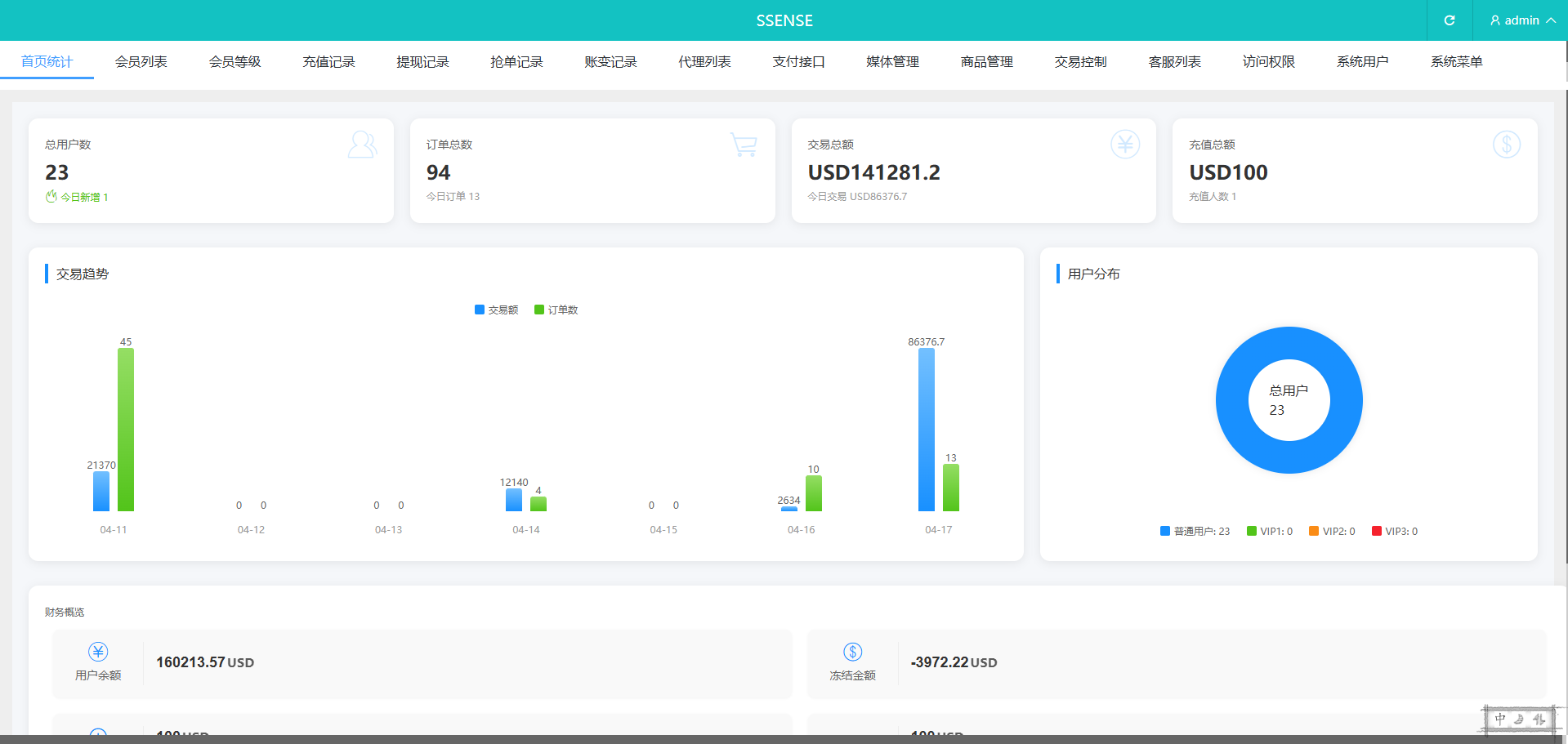Click the 财务概览 section heading

pyautogui.click(x=65, y=612)
